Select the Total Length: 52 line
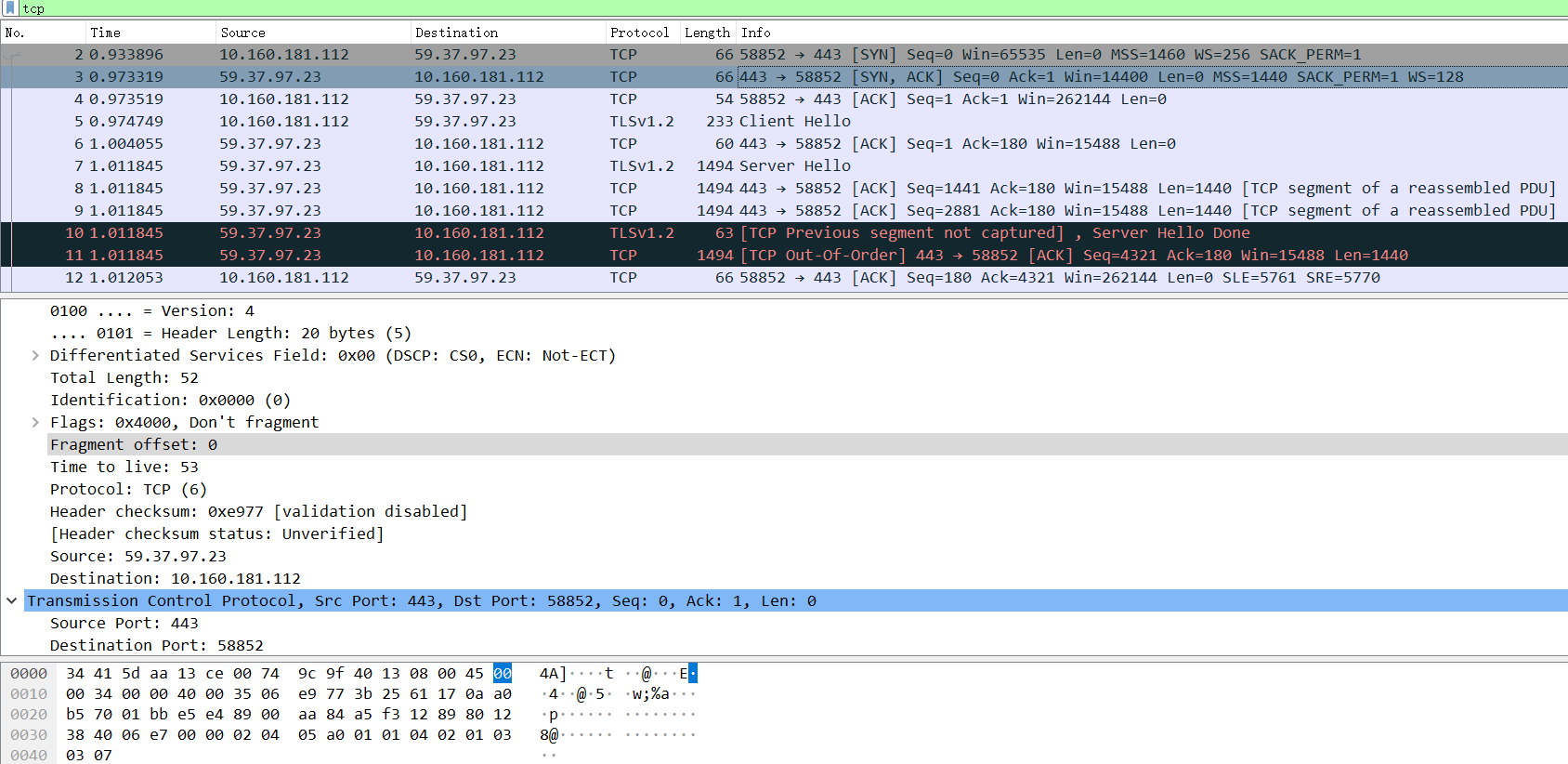Screen dimensions: 1568x764 (124, 378)
